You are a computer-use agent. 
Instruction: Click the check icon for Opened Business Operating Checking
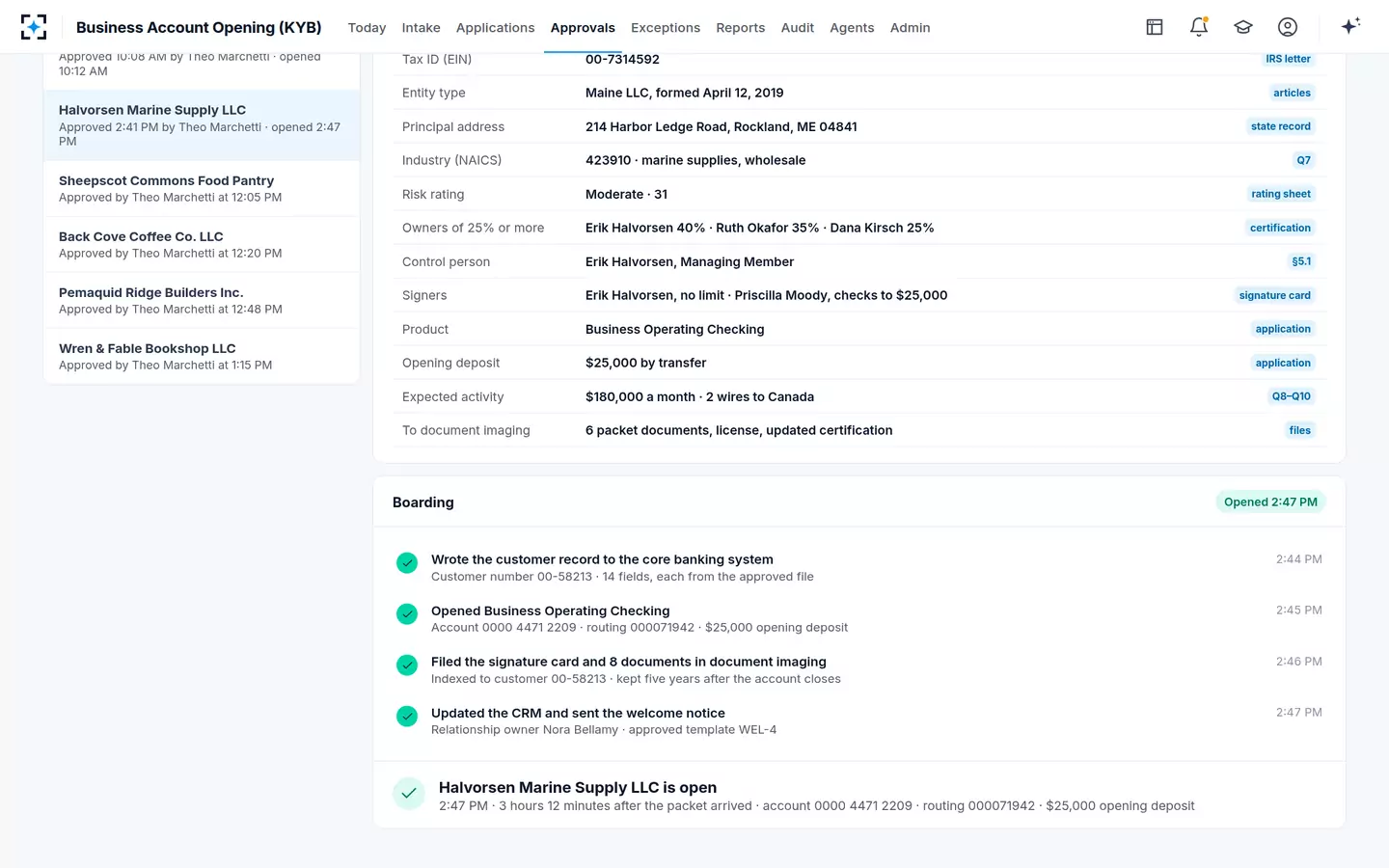tap(407, 613)
